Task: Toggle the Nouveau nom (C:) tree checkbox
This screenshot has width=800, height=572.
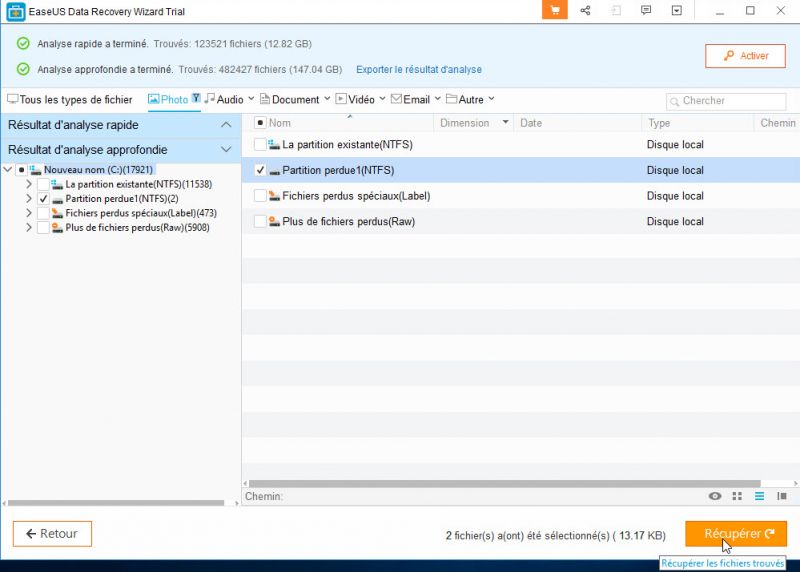Action: tap(21, 170)
